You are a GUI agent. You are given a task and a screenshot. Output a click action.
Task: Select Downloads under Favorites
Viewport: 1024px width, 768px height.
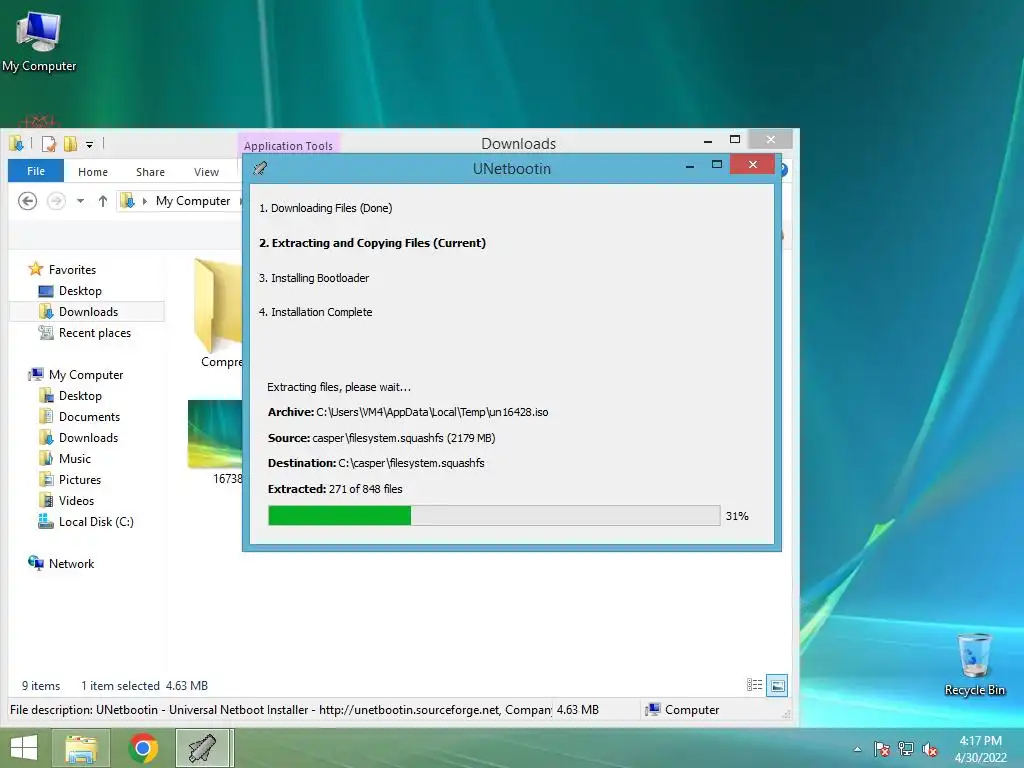pyautogui.click(x=88, y=312)
